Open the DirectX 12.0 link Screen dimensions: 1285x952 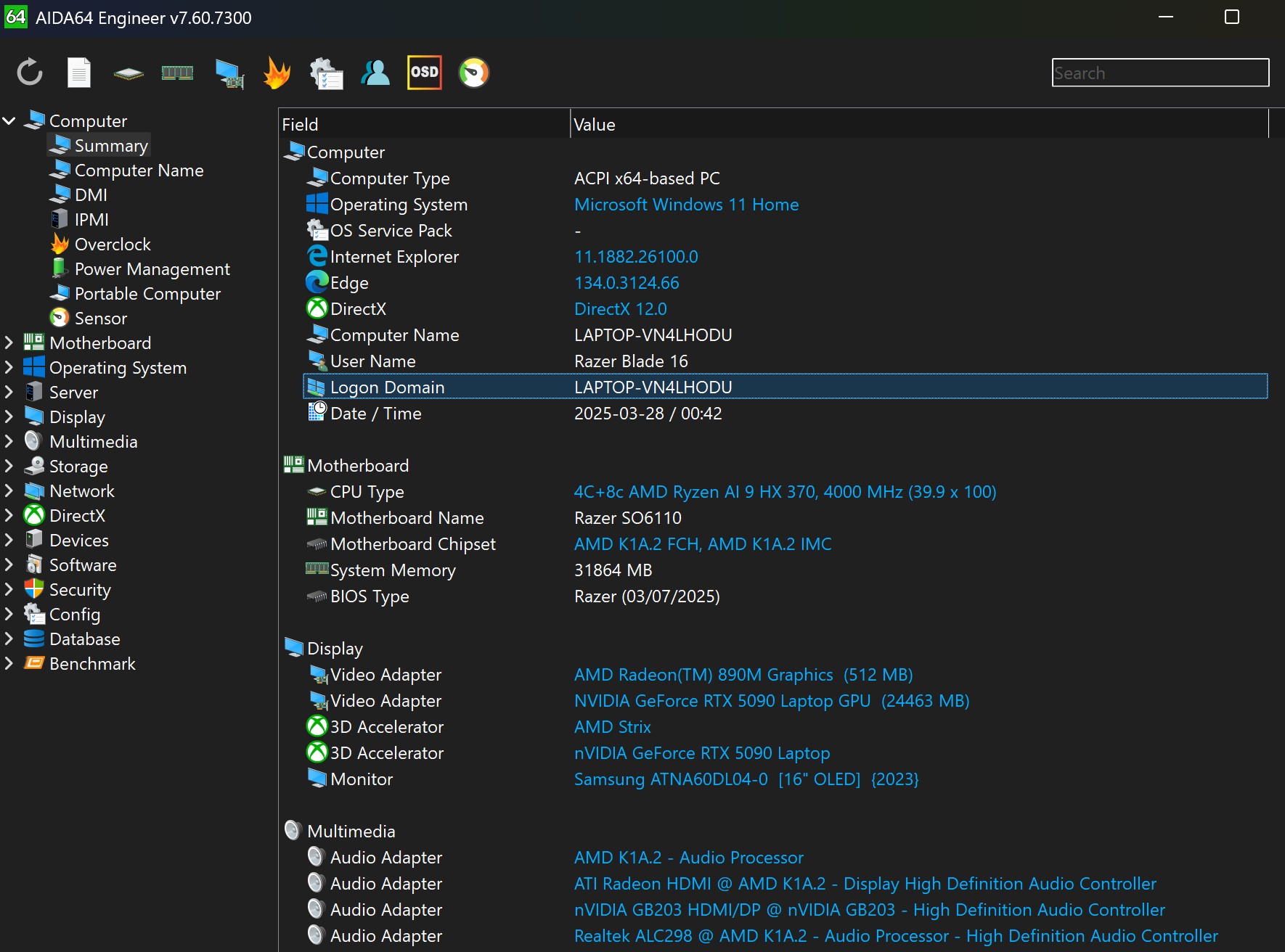click(620, 309)
